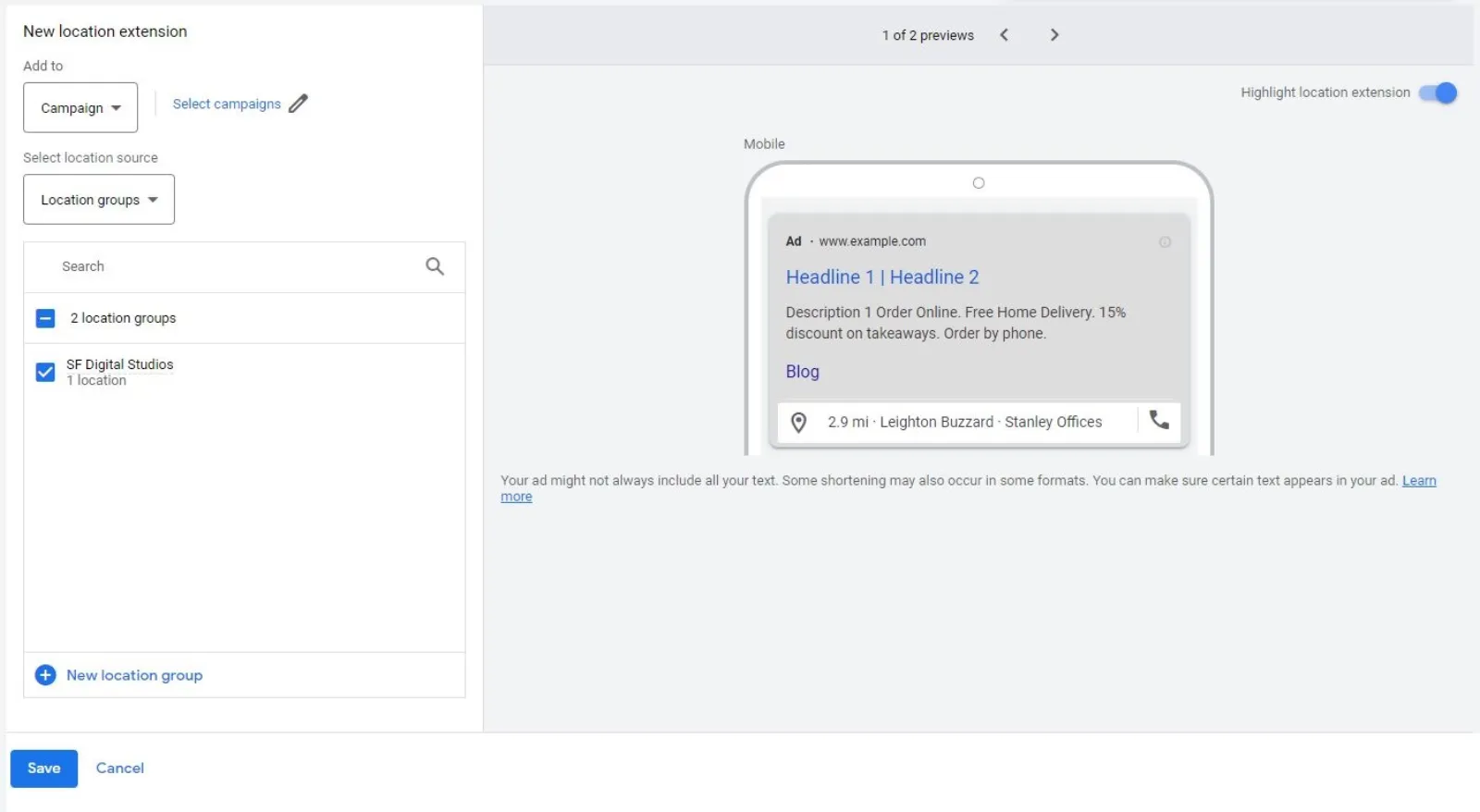This screenshot has width=1480, height=812.
Task: Click the Blog sitelink in ad preview
Action: tap(802, 372)
